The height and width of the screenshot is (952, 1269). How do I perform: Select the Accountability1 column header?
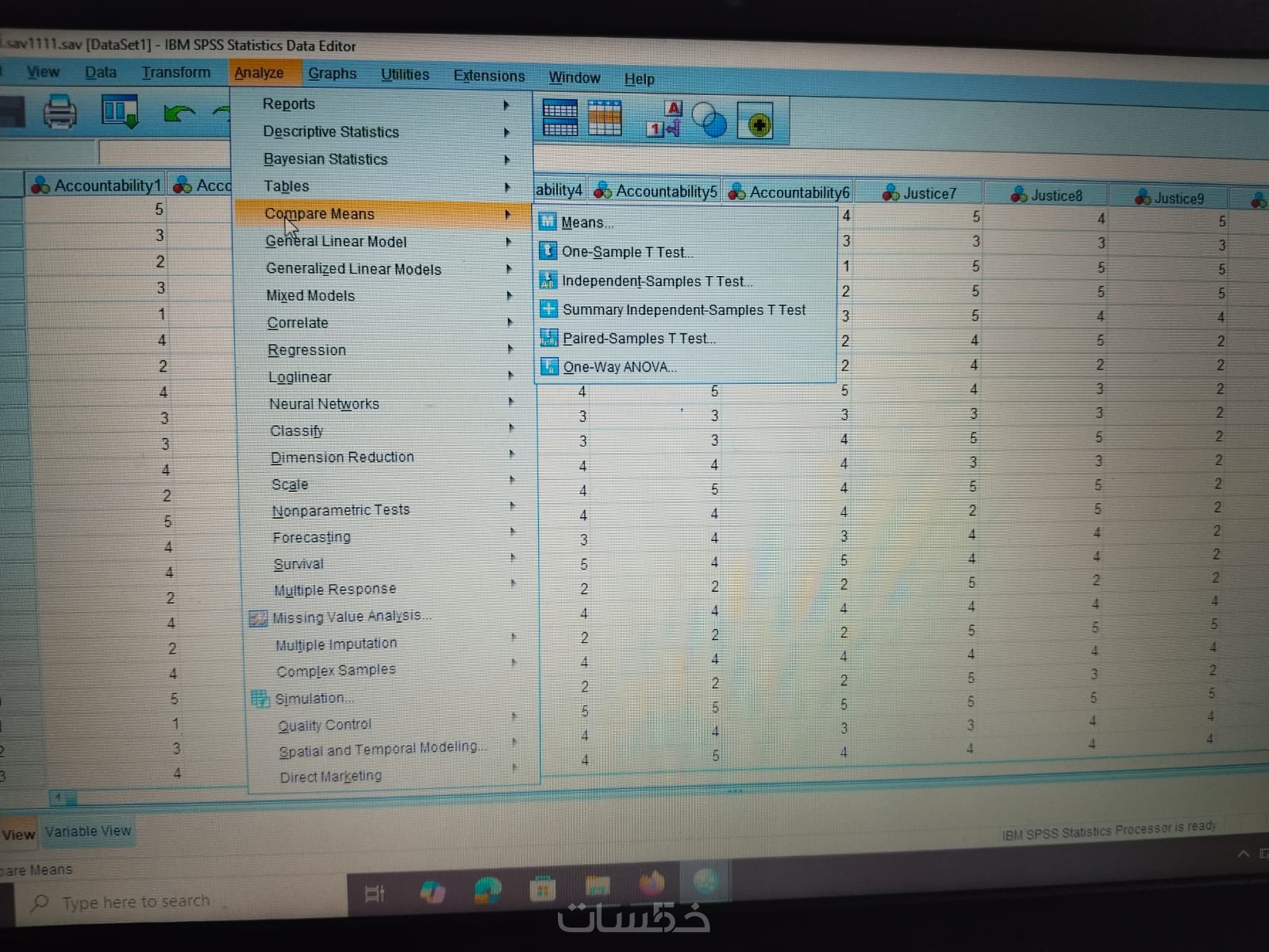(x=96, y=185)
